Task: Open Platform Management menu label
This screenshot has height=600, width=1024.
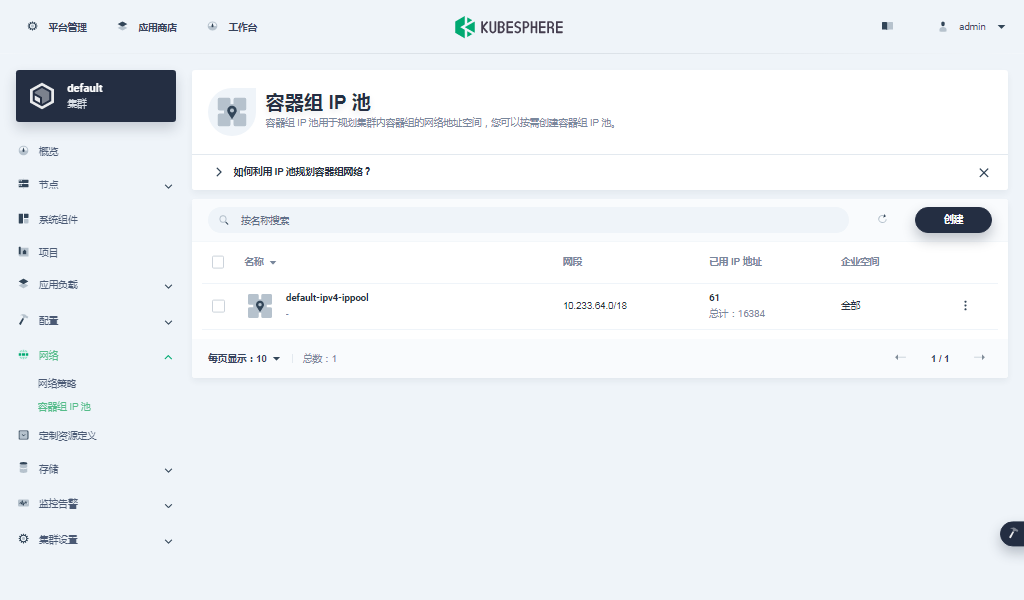Action: [67, 27]
